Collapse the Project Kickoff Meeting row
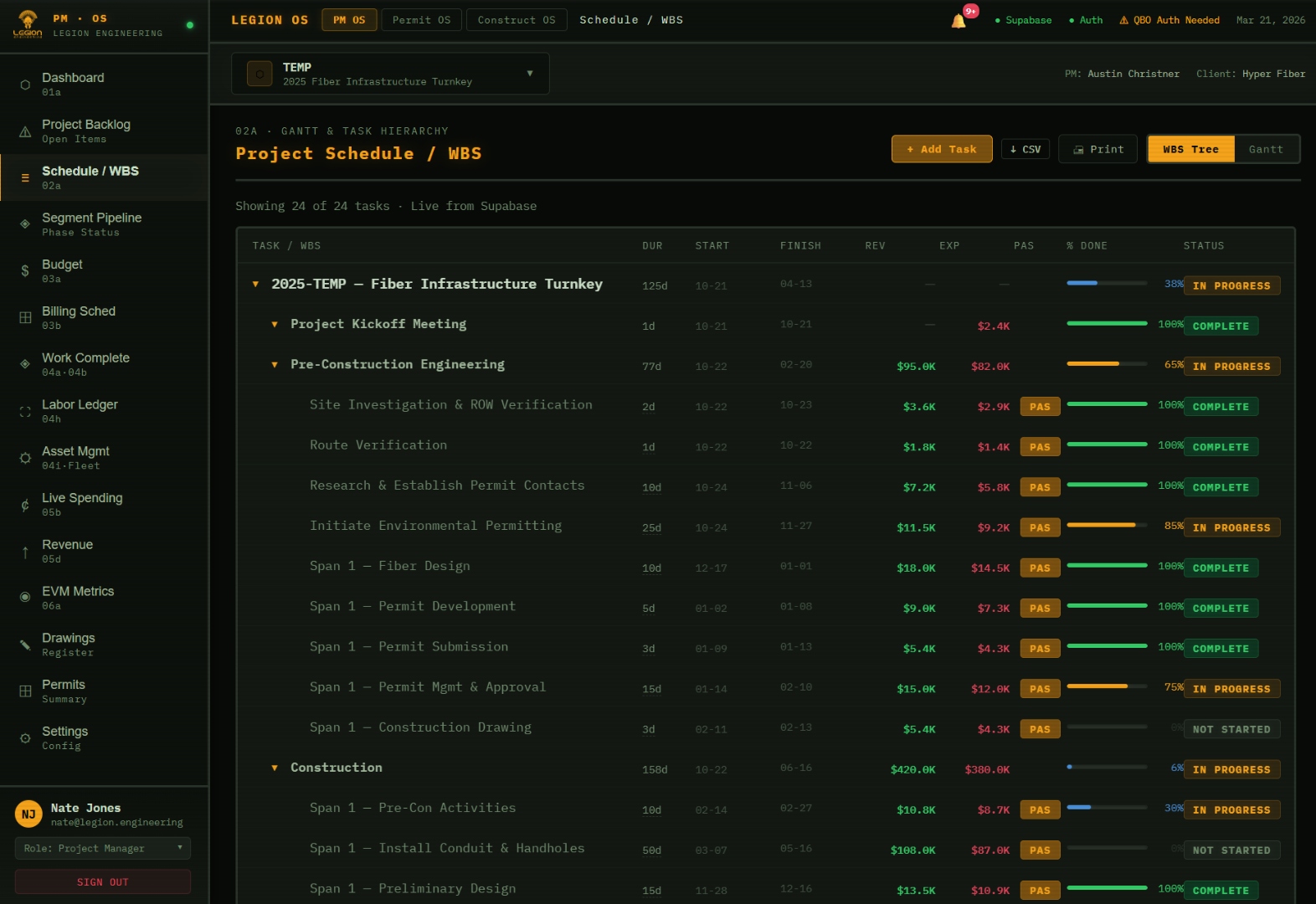 tap(275, 325)
